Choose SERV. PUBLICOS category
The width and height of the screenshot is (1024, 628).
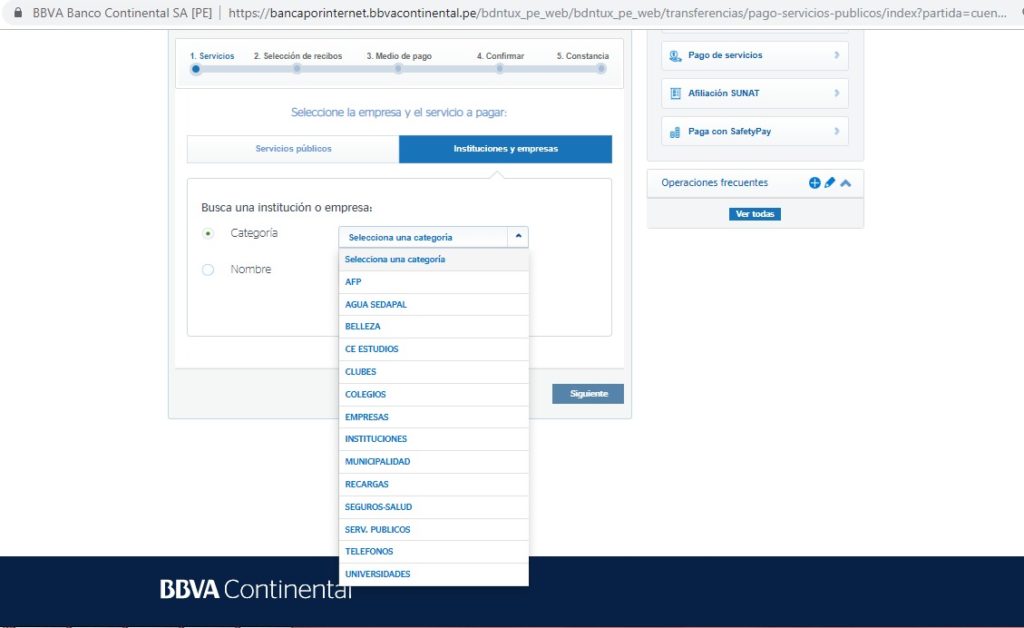(434, 529)
